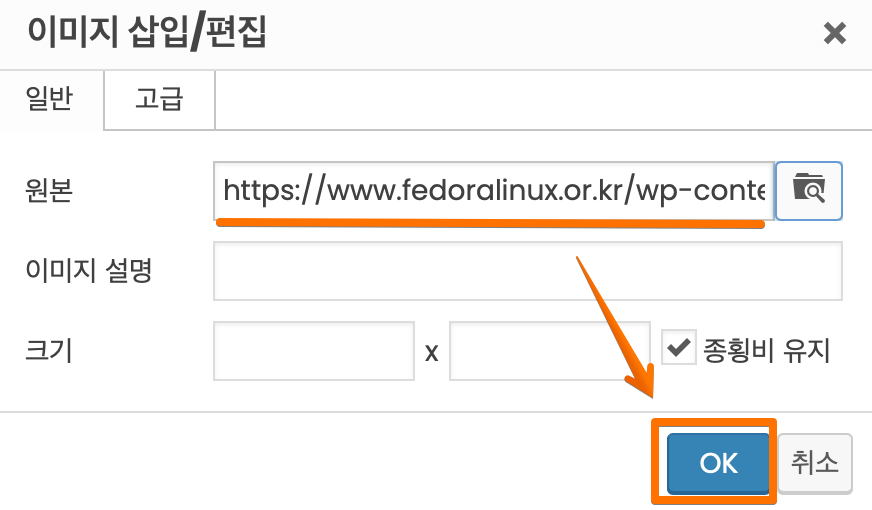Viewport: 872px width, 510px height.
Task: Open the 고급 tab
Action: 160,100
